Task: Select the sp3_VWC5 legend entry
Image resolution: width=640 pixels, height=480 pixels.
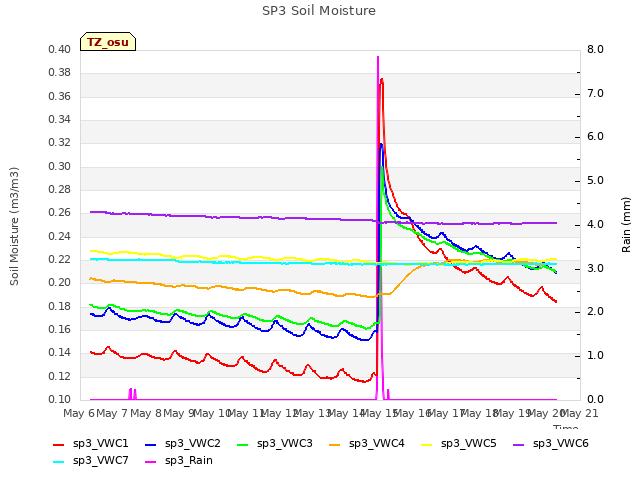Action: (x=458, y=444)
